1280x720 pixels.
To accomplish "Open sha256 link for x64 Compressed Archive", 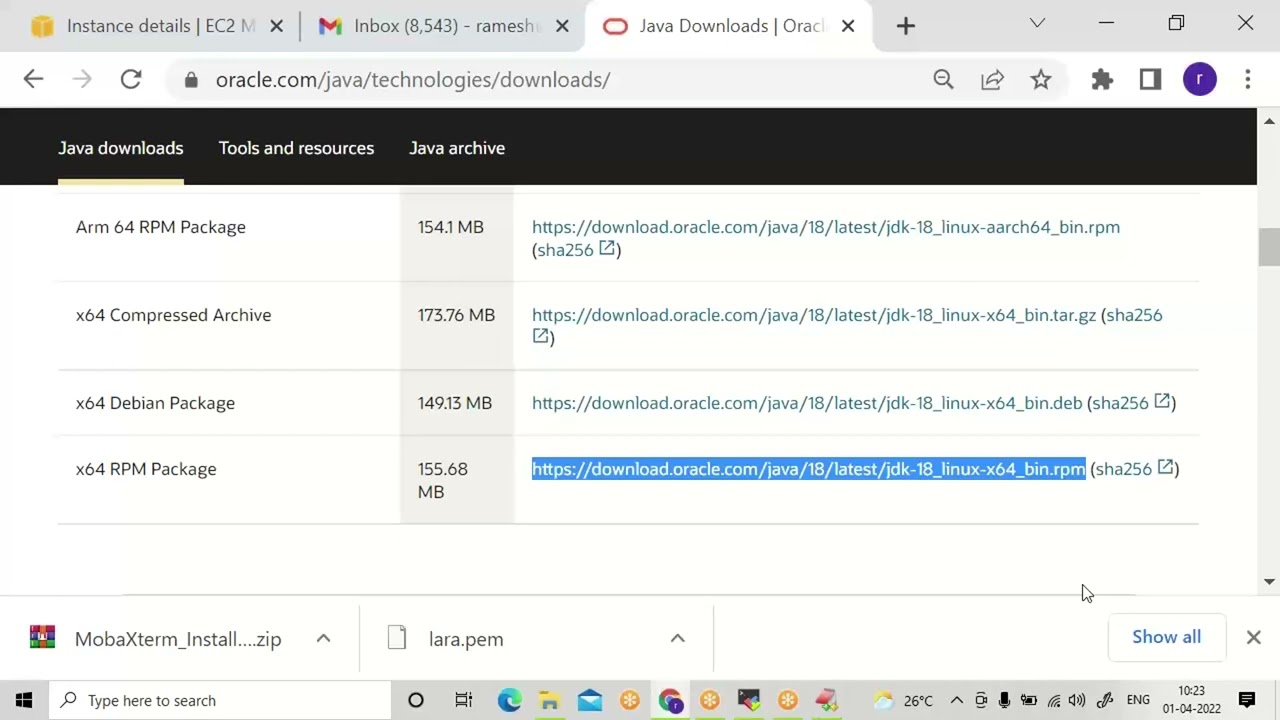I will [1134, 315].
